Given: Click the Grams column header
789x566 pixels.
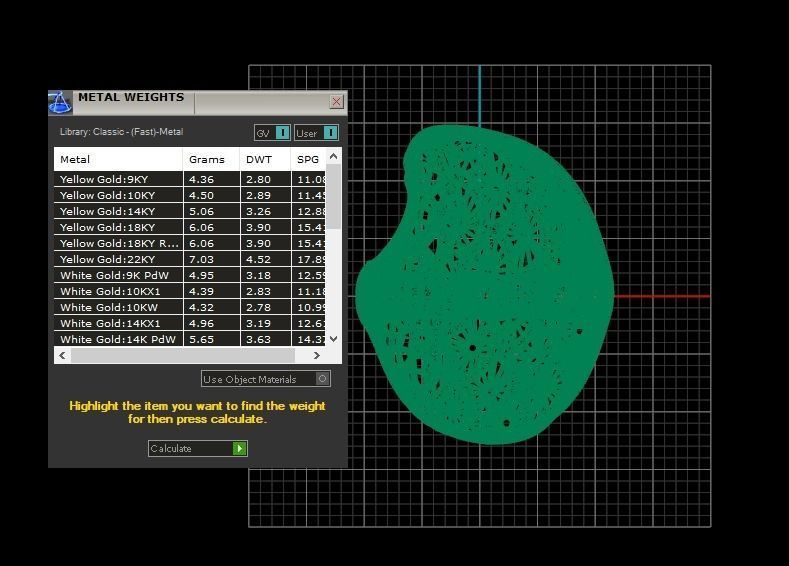Looking at the screenshot, I should point(211,159).
